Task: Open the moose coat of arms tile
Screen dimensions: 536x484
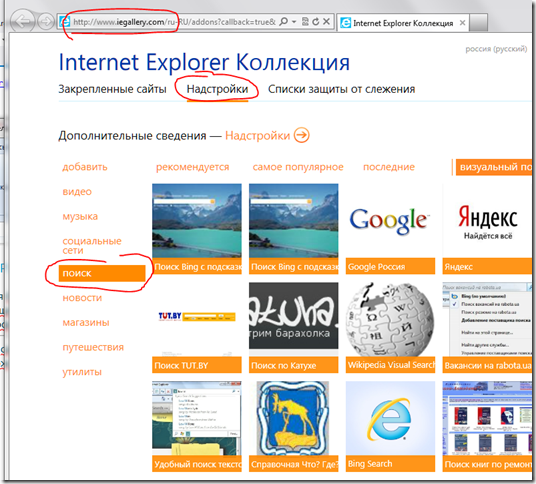Action: pyautogui.click(x=294, y=418)
